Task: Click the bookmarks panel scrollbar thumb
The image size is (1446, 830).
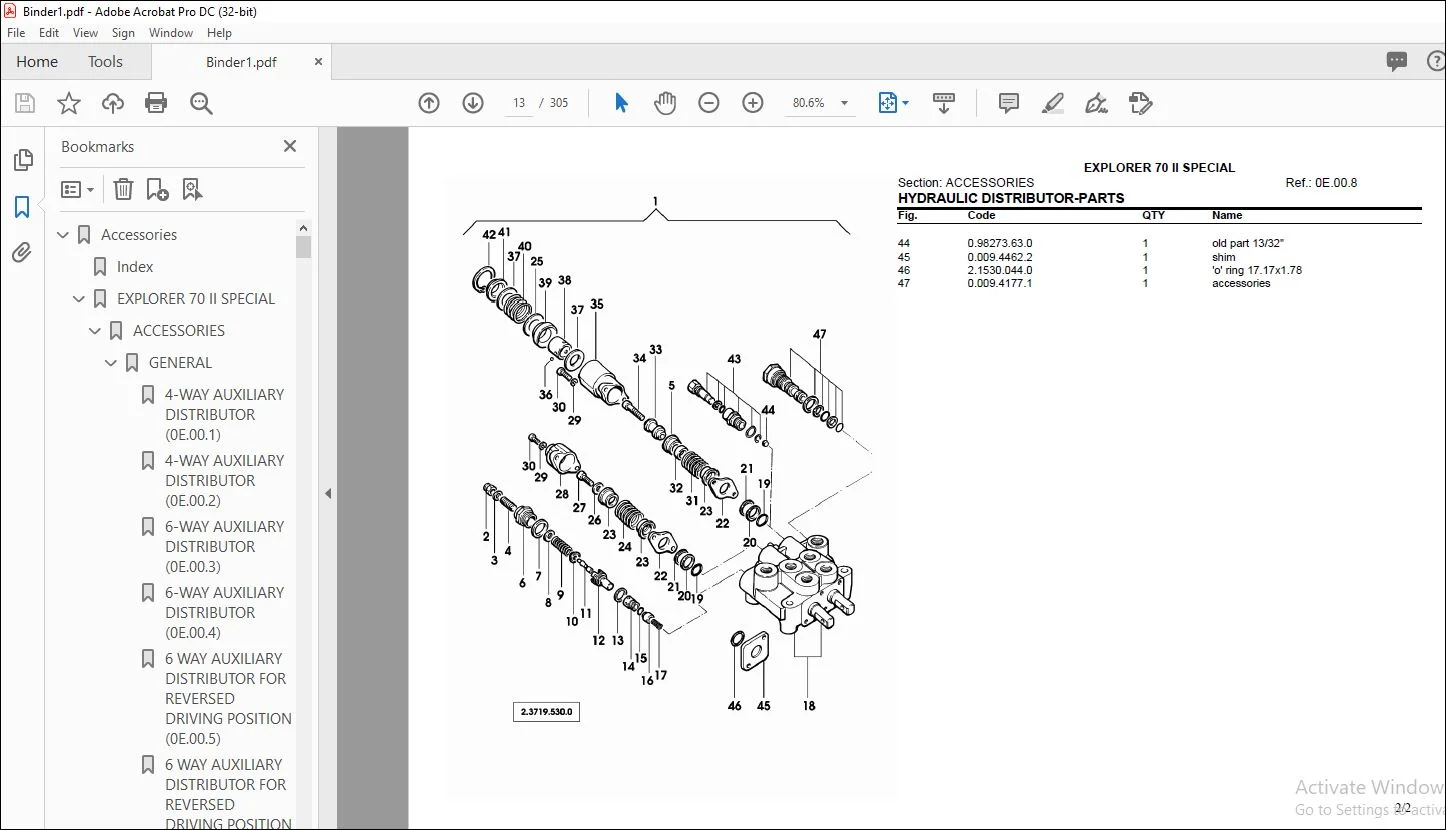Action: [303, 247]
